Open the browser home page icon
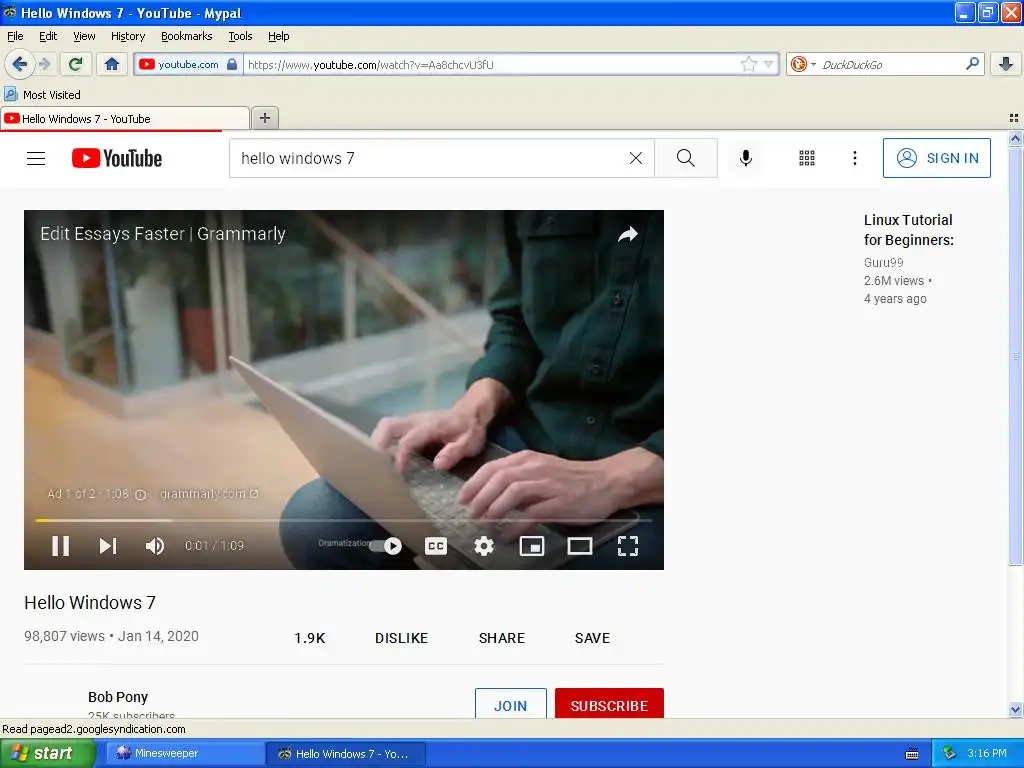Image resolution: width=1024 pixels, height=768 pixels. (x=112, y=64)
